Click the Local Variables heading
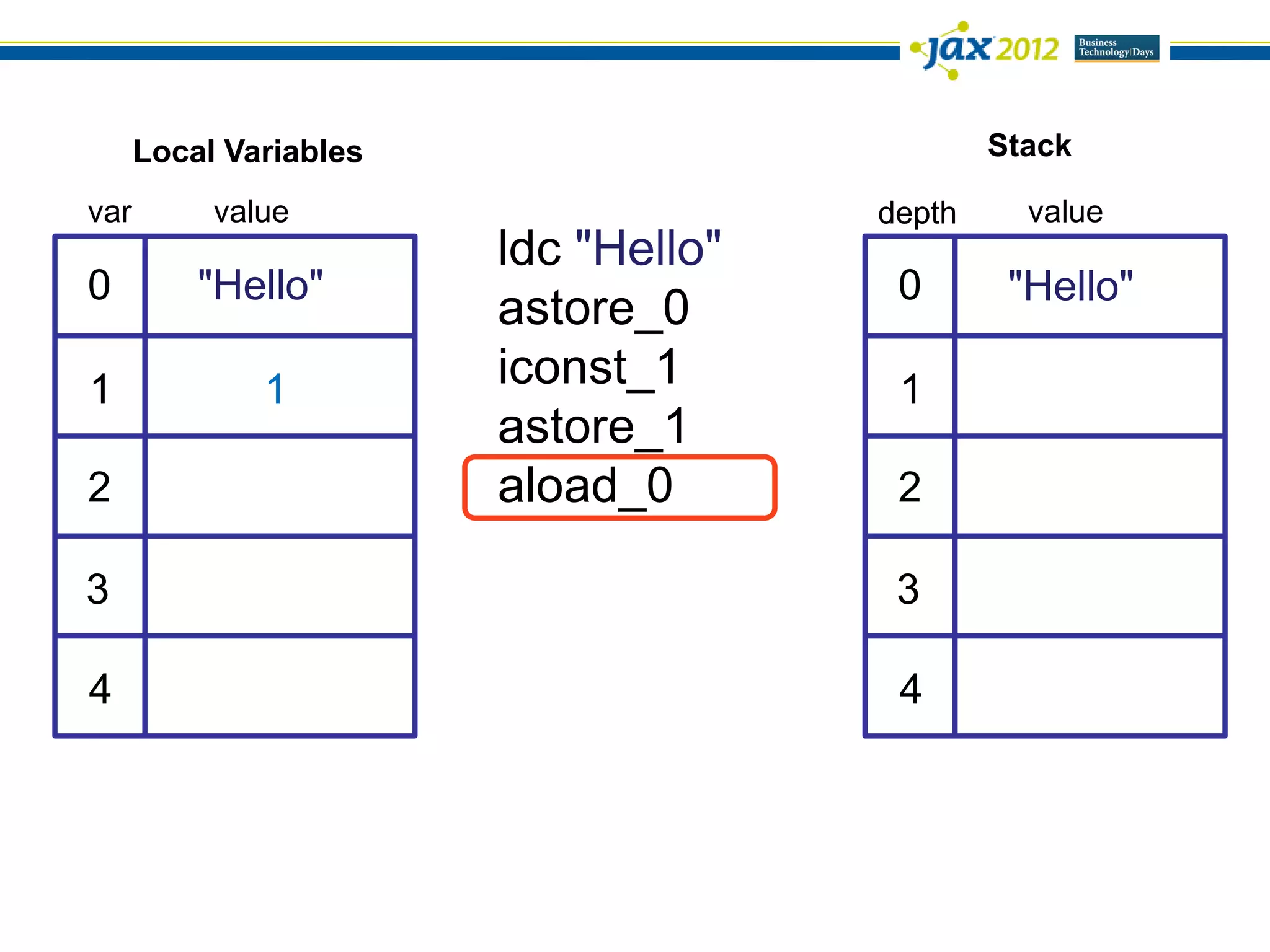The height and width of the screenshot is (952, 1270). click(247, 151)
